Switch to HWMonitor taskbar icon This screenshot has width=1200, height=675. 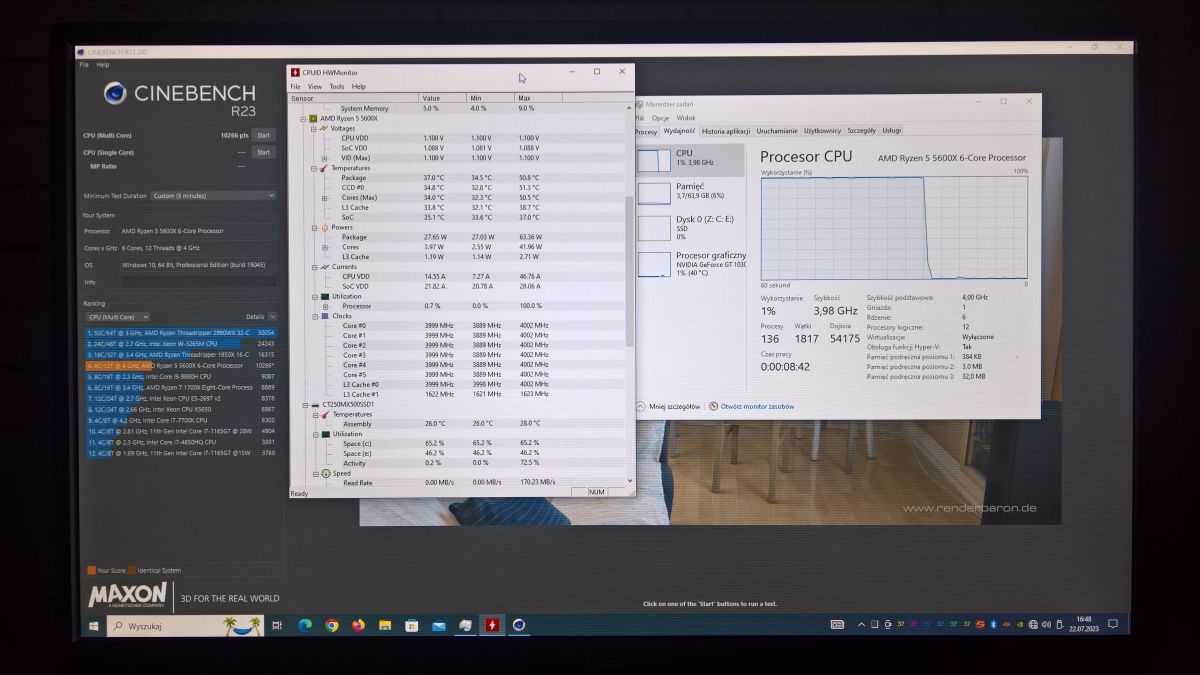(492, 625)
